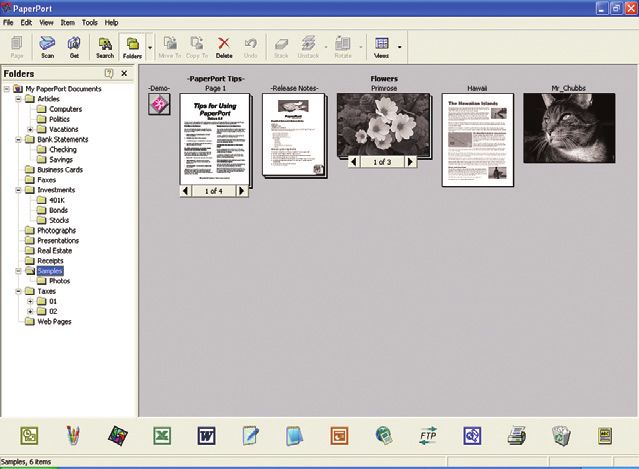Screen dimensions: 639x469
Task: Expand the 02 folder under Taxes
Action: pos(30,312)
